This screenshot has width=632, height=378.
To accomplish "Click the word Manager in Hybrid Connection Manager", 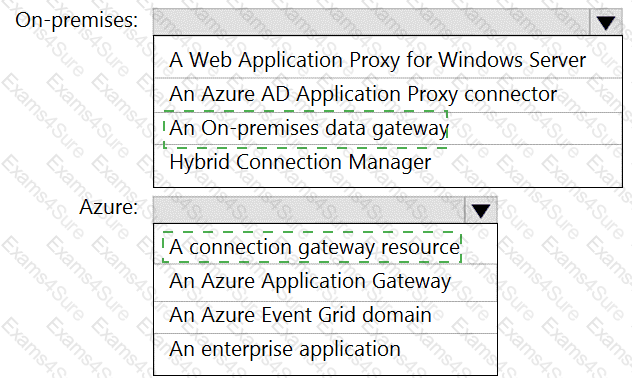I will click(389, 163).
